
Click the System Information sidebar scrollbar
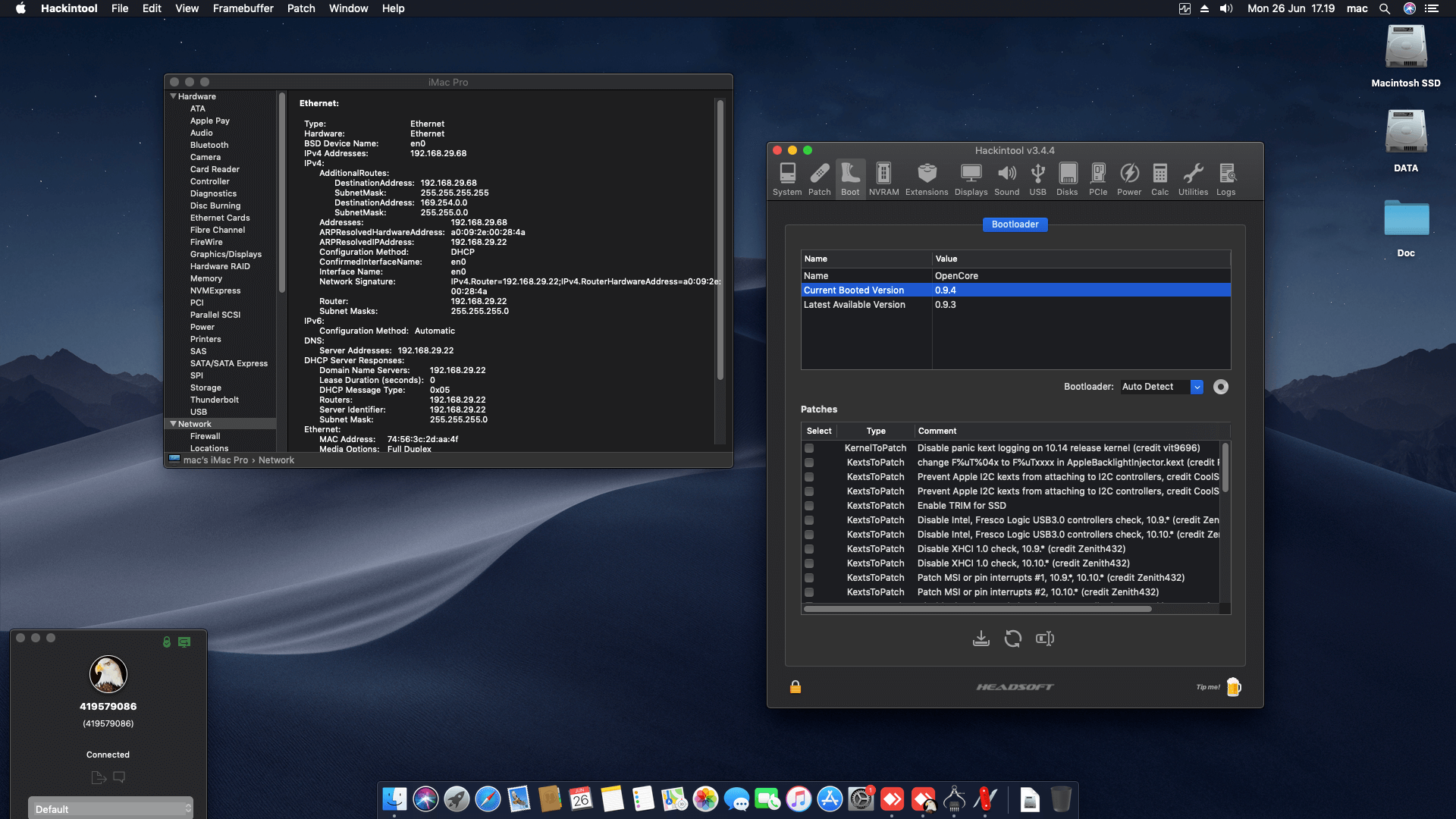click(282, 193)
